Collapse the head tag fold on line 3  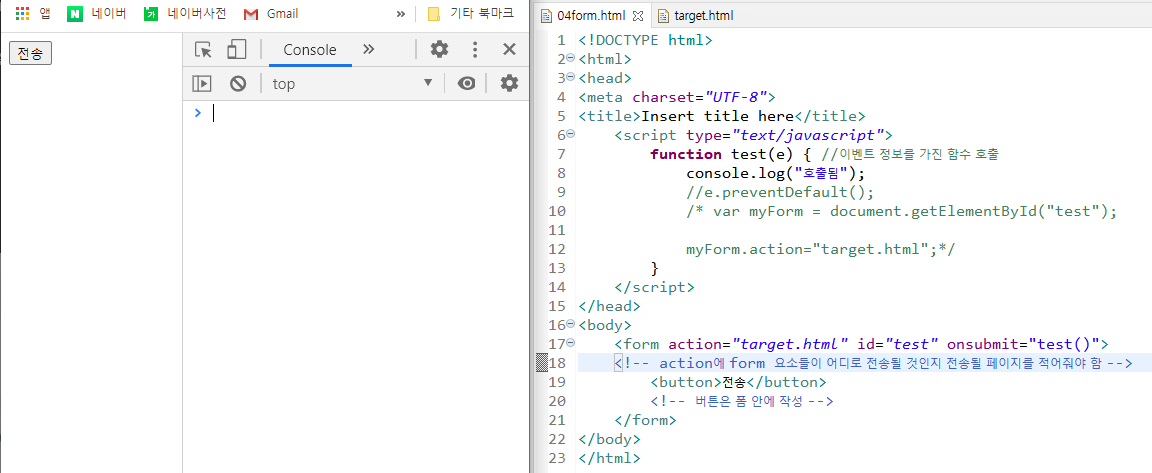571,77
